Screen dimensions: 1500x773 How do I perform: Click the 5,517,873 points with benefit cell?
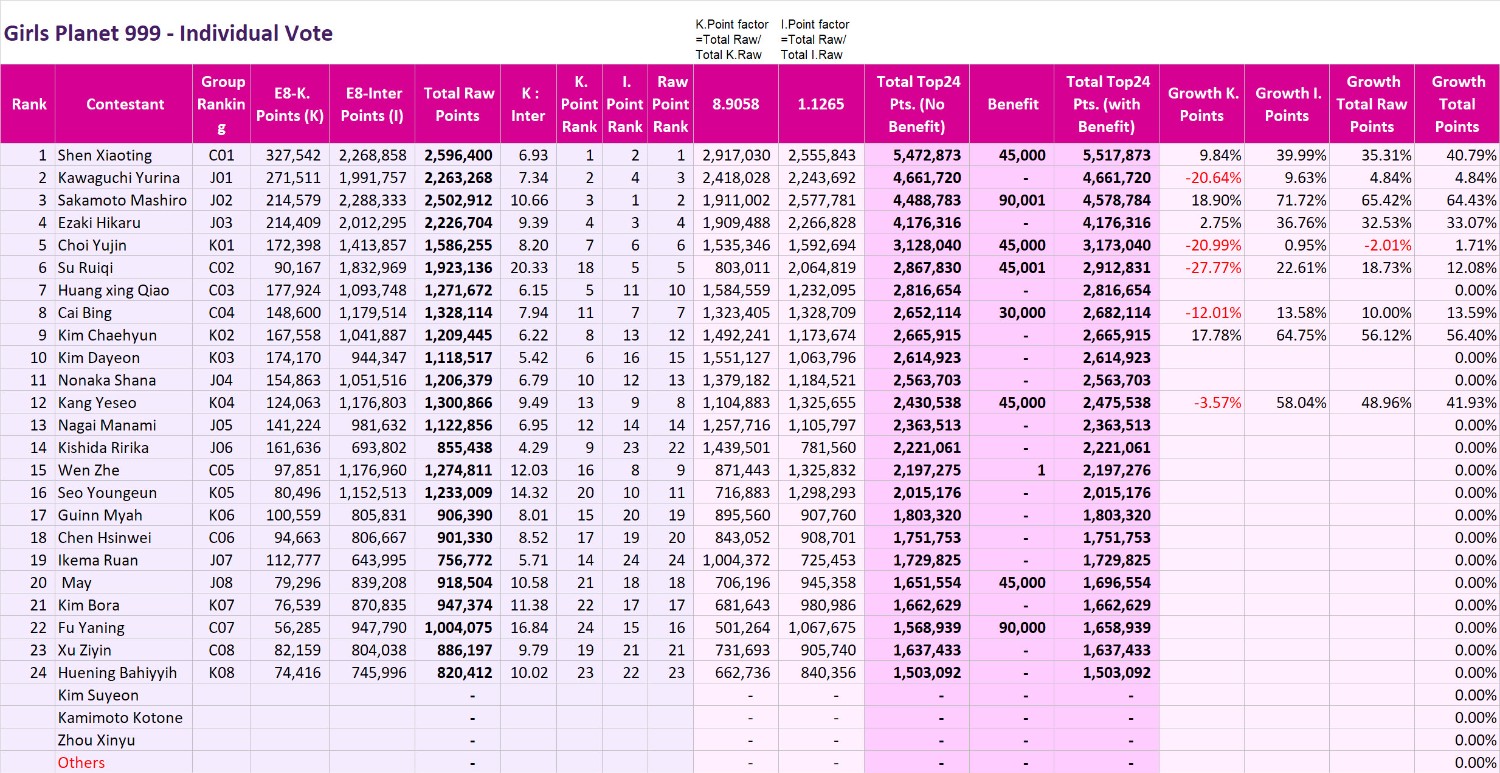[x=1106, y=155]
